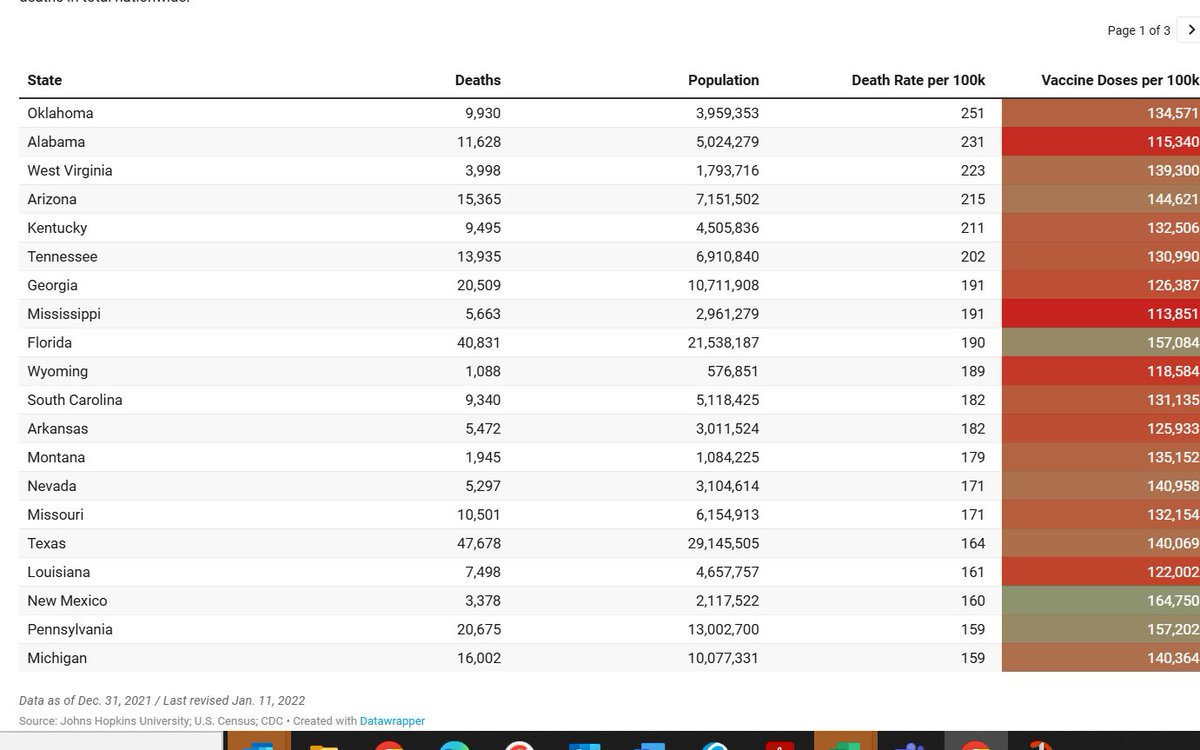Click Arizona death rate value 215
This screenshot has height=750, width=1200.
click(x=973, y=199)
